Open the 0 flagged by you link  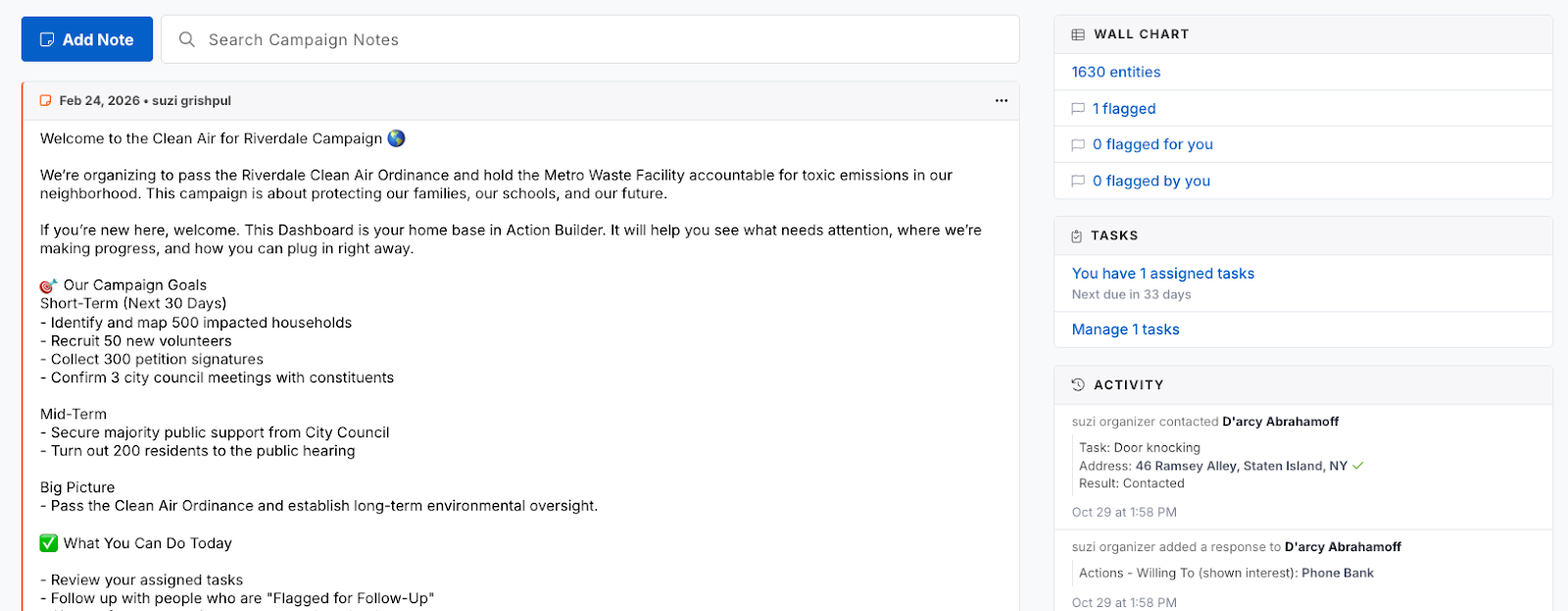1151,180
